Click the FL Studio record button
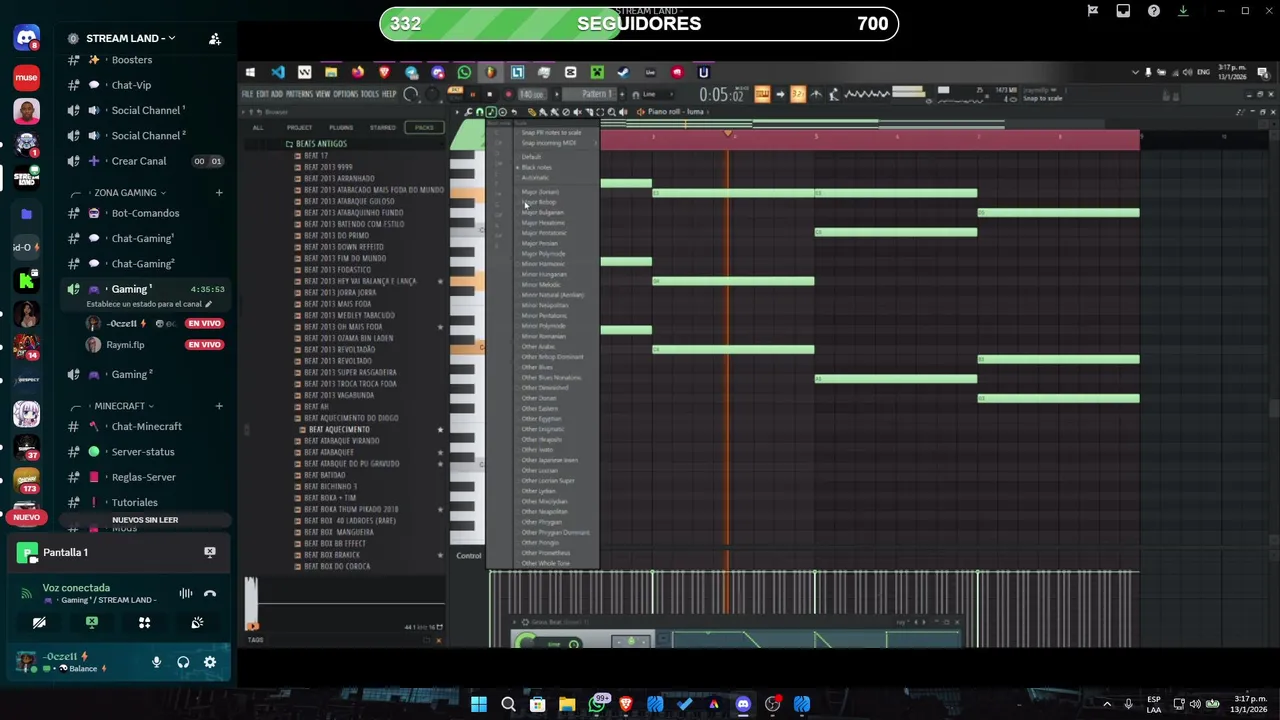Screen dimensions: 1280x720 tap(508, 94)
